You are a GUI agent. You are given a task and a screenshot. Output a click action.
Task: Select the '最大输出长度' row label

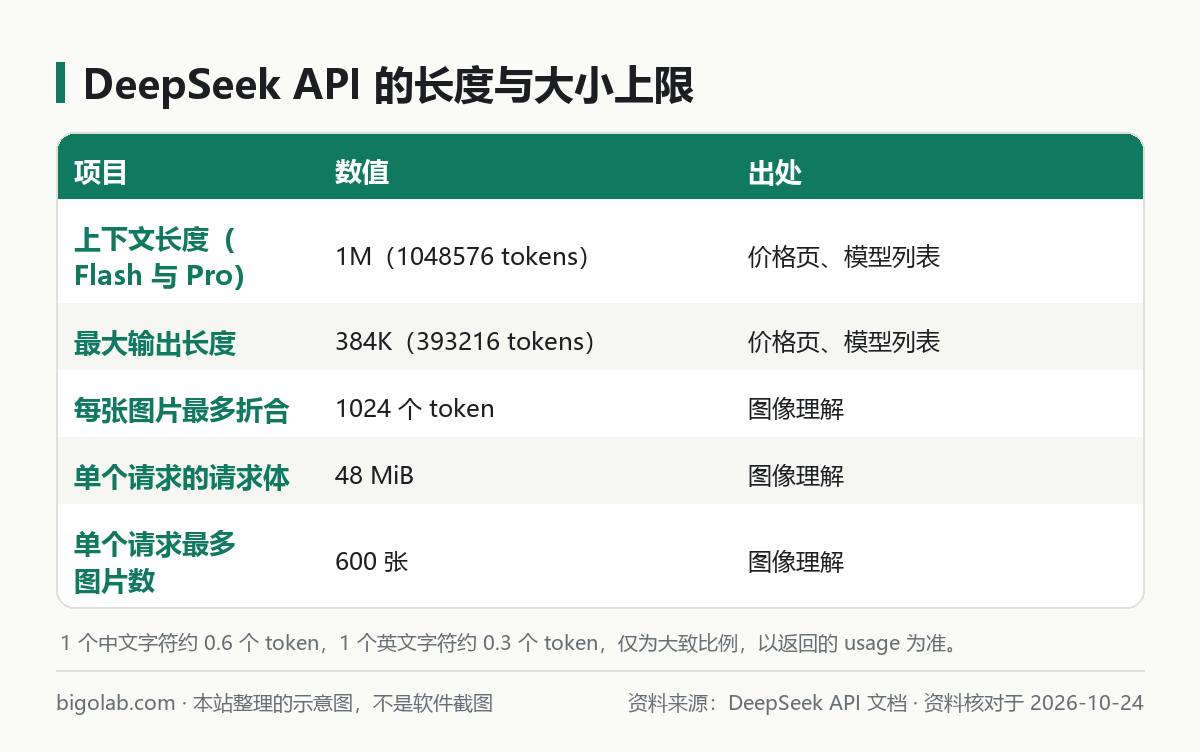pyautogui.click(x=155, y=343)
